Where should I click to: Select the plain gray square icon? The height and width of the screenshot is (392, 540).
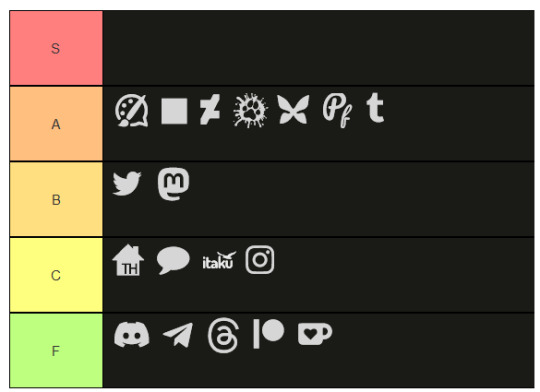(x=174, y=111)
